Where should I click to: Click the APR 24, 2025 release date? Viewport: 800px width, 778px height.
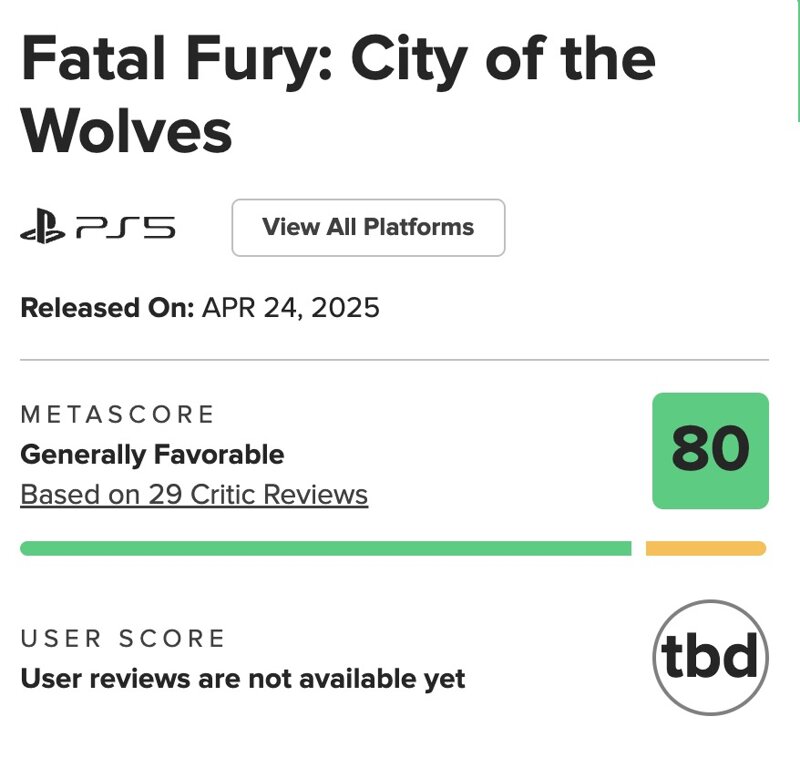pos(291,308)
